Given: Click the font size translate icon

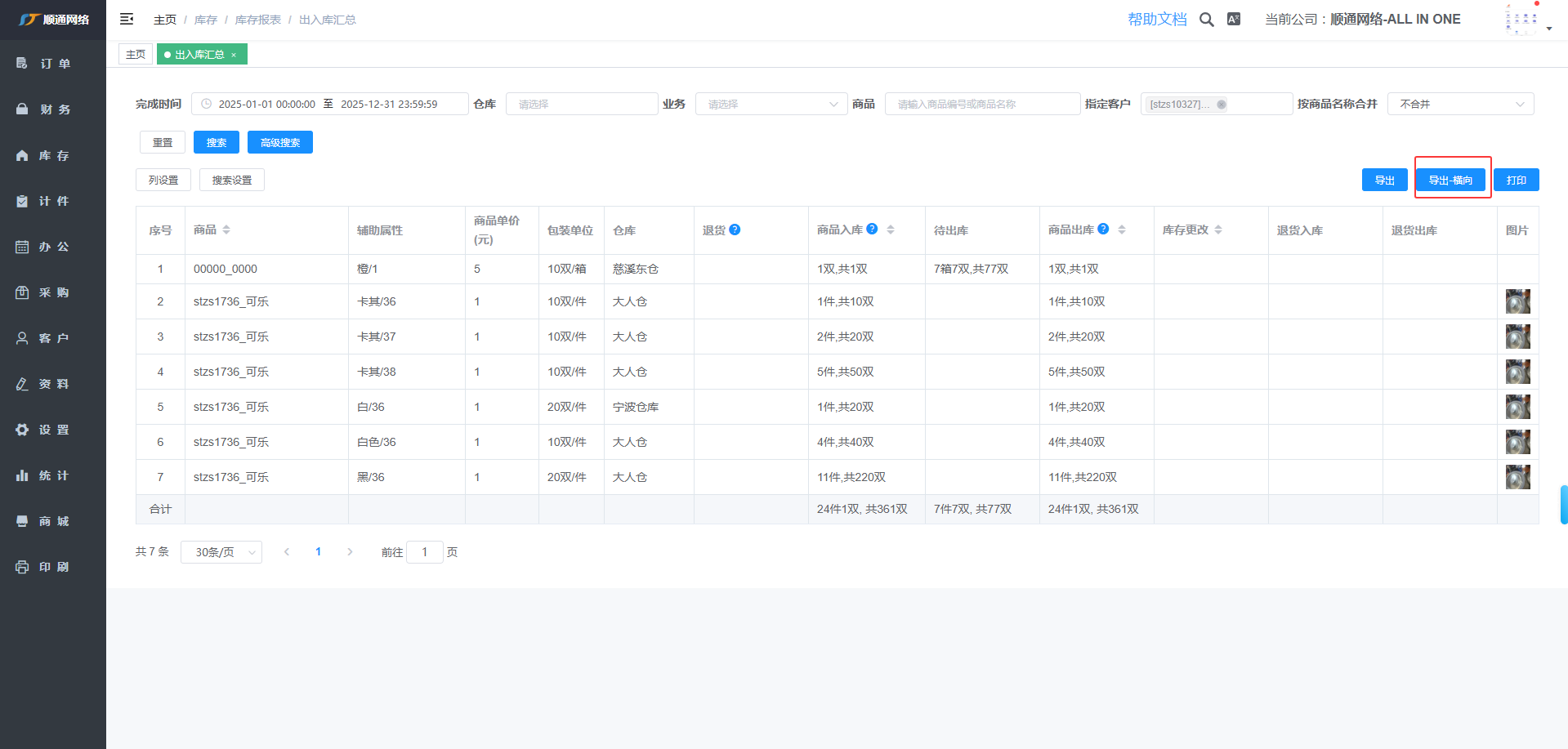Looking at the screenshot, I should click(x=1234, y=20).
